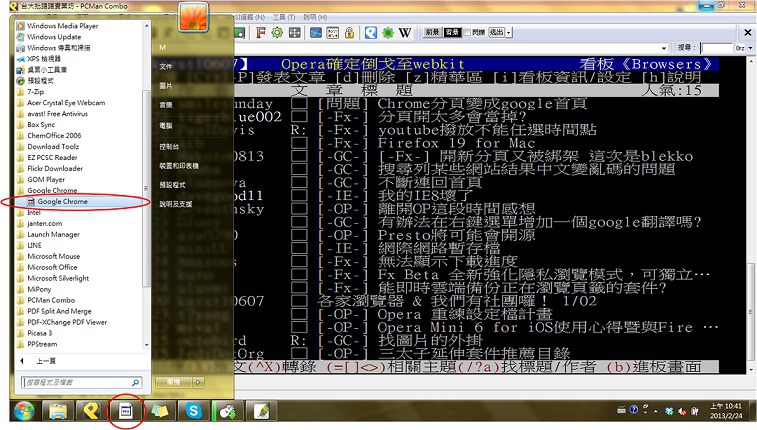
Task: Show hidden tray icons arrow
Action: [x=656, y=411]
